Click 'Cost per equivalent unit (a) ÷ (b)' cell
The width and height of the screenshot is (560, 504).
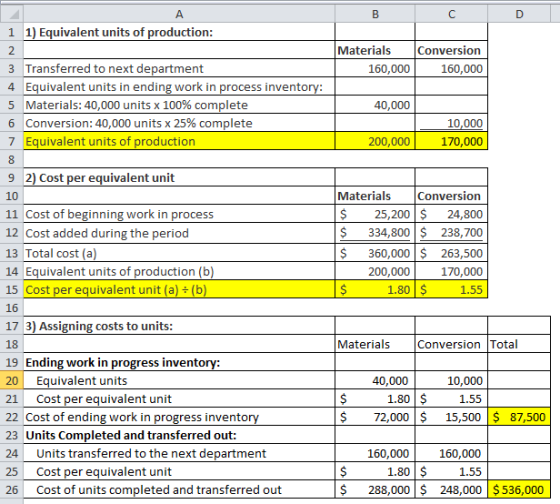pyautogui.click(x=179, y=289)
